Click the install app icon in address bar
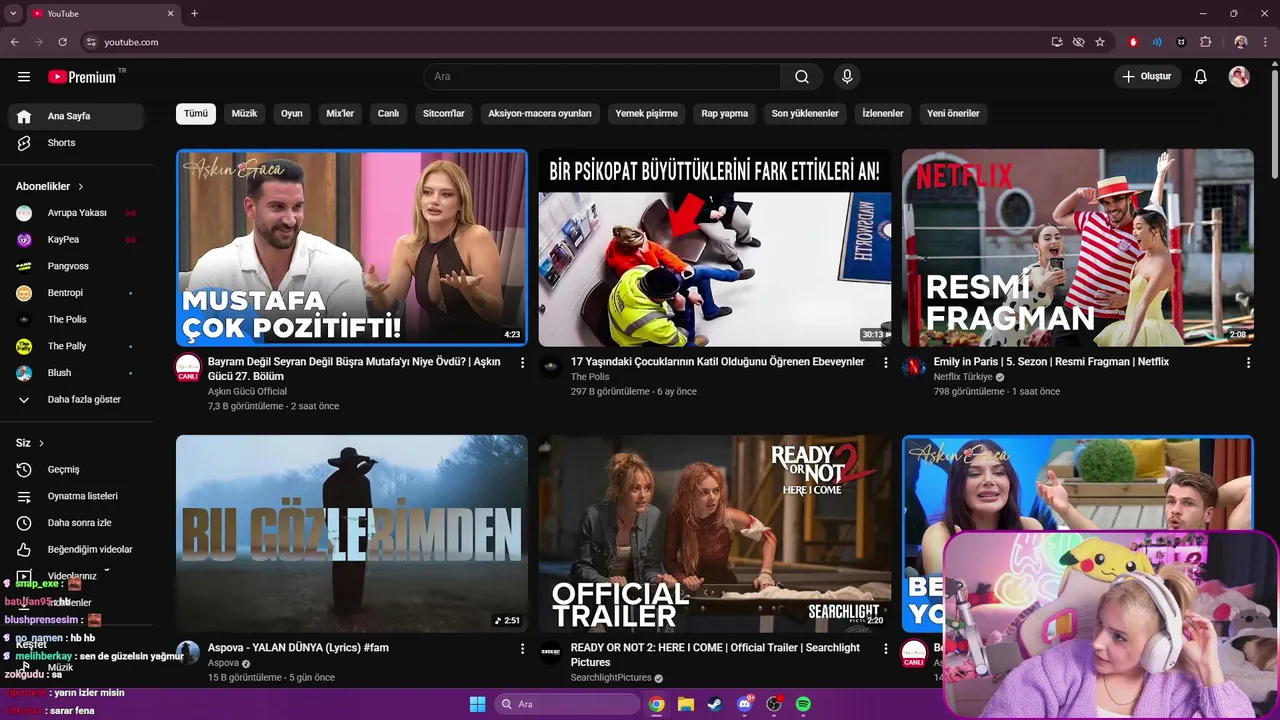The height and width of the screenshot is (720, 1280). [1057, 42]
